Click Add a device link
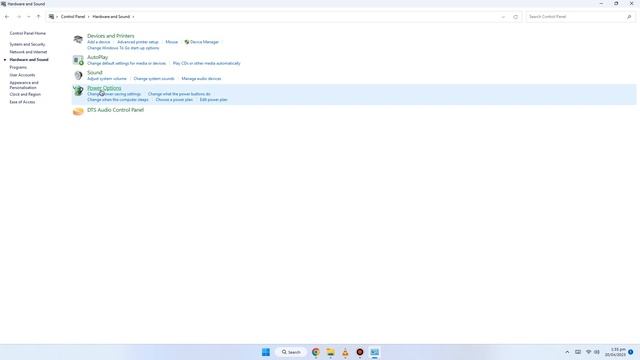The height and width of the screenshot is (360, 640). point(98,42)
